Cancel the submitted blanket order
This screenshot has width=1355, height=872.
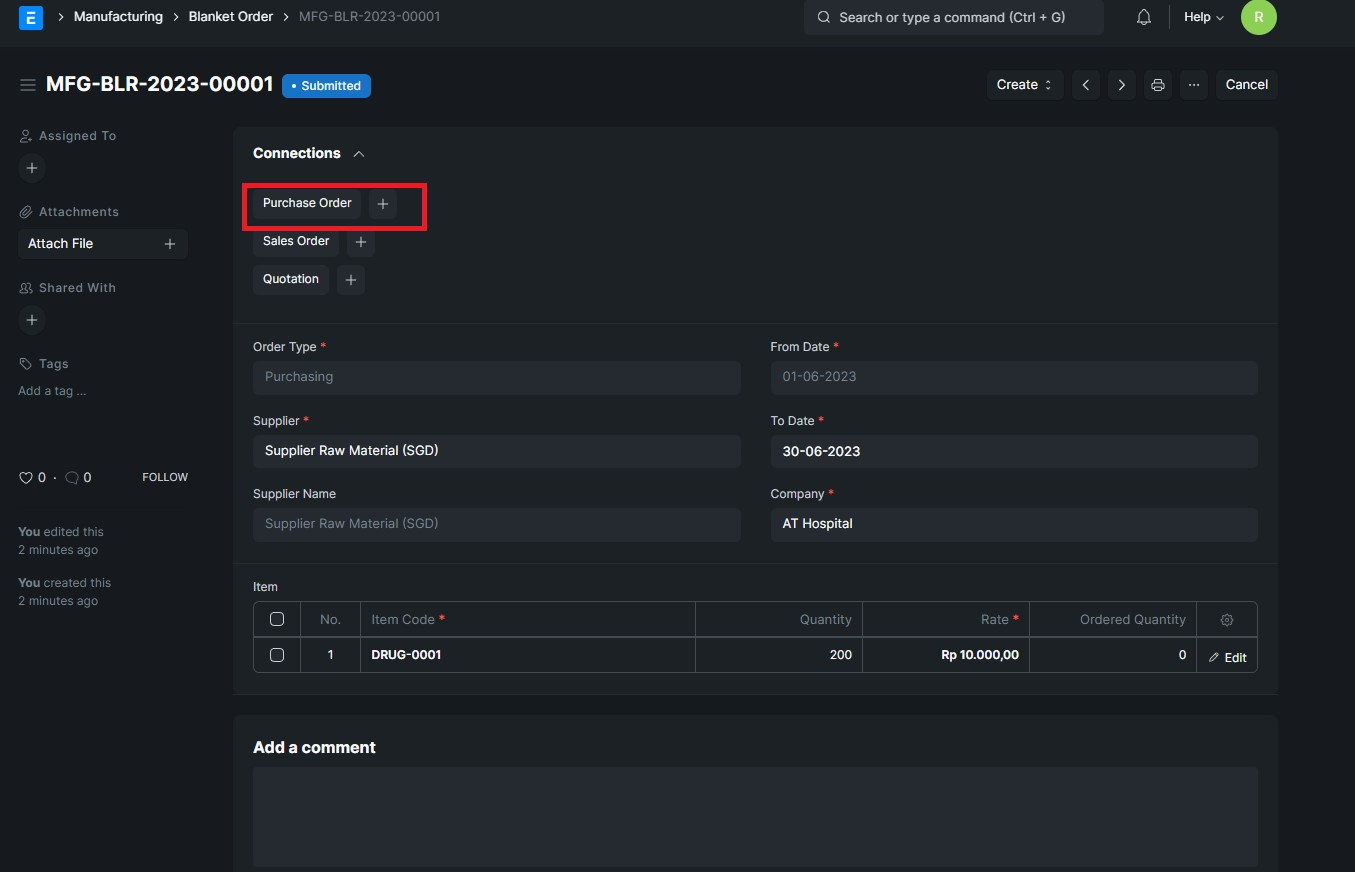(1246, 85)
